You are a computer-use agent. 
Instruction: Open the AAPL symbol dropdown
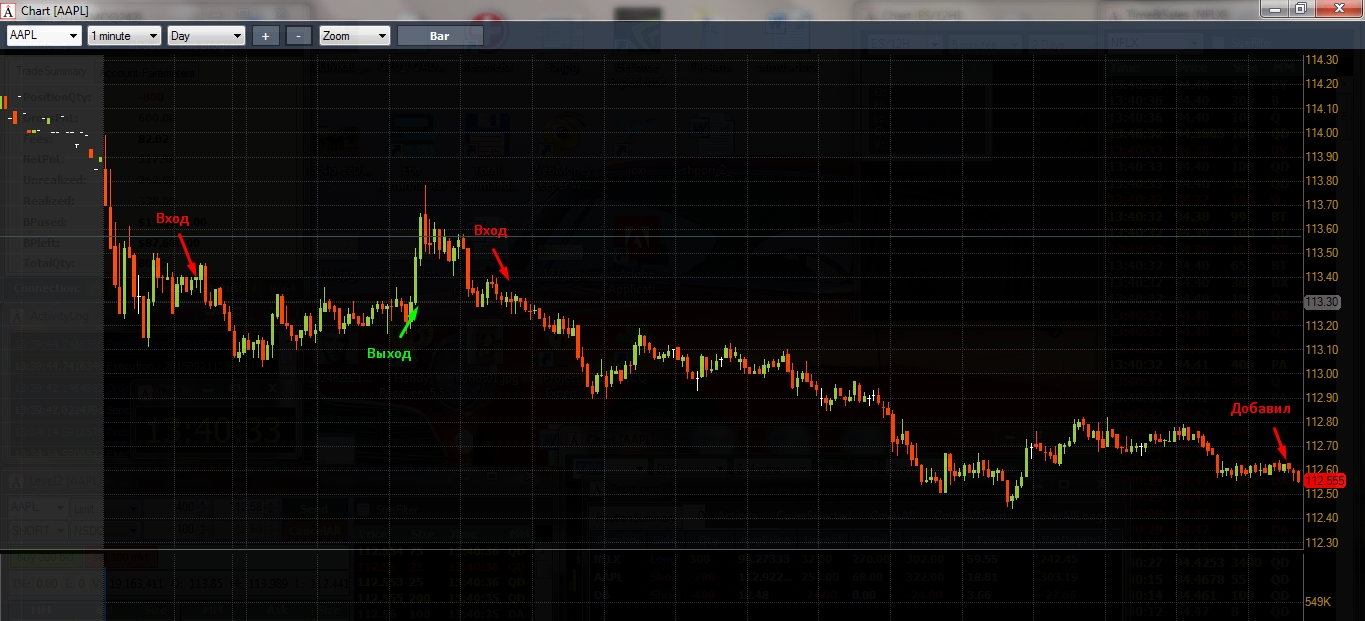pyautogui.click(x=44, y=35)
